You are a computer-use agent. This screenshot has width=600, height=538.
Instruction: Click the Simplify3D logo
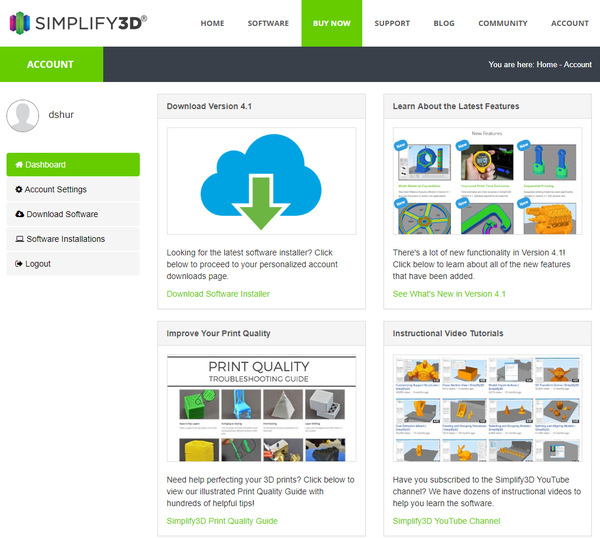click(78, 22)
